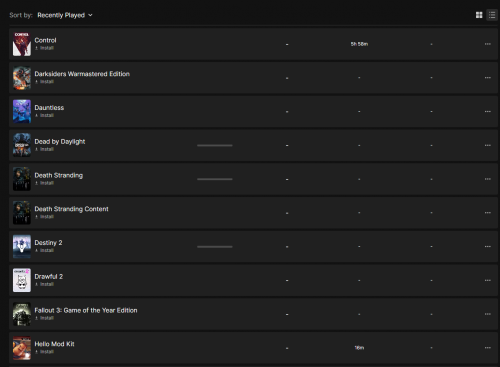
Task: Open more options for Death Stranding
Action: (x=488, y=179)
